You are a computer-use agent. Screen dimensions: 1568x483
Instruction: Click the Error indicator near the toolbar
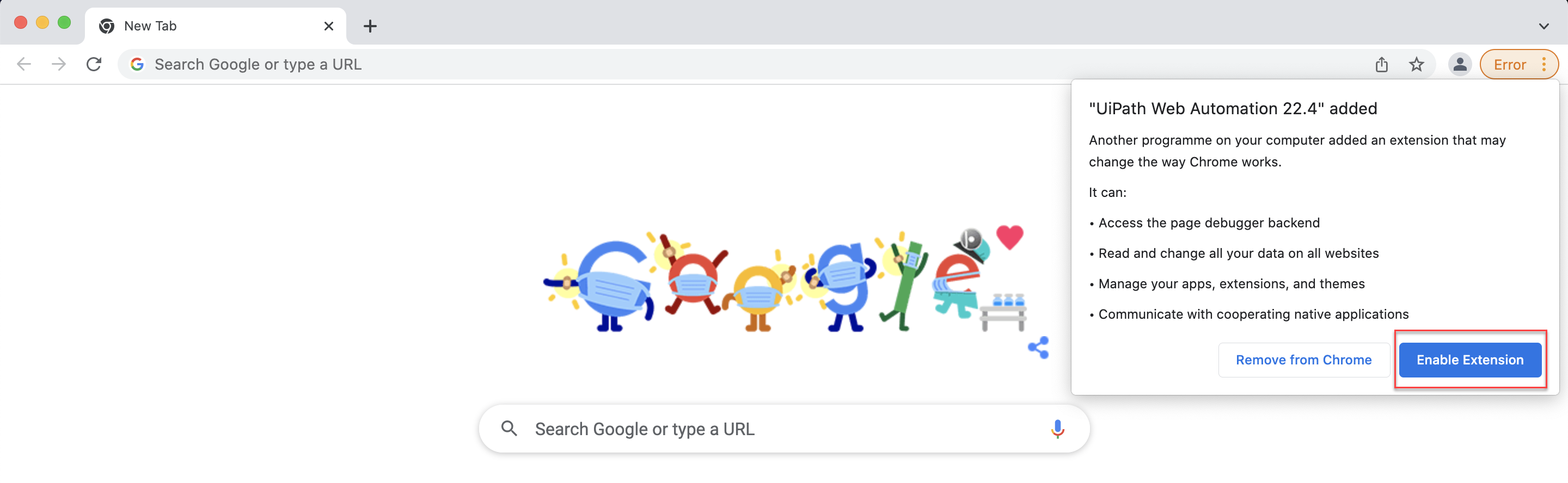coord(1510,64)
